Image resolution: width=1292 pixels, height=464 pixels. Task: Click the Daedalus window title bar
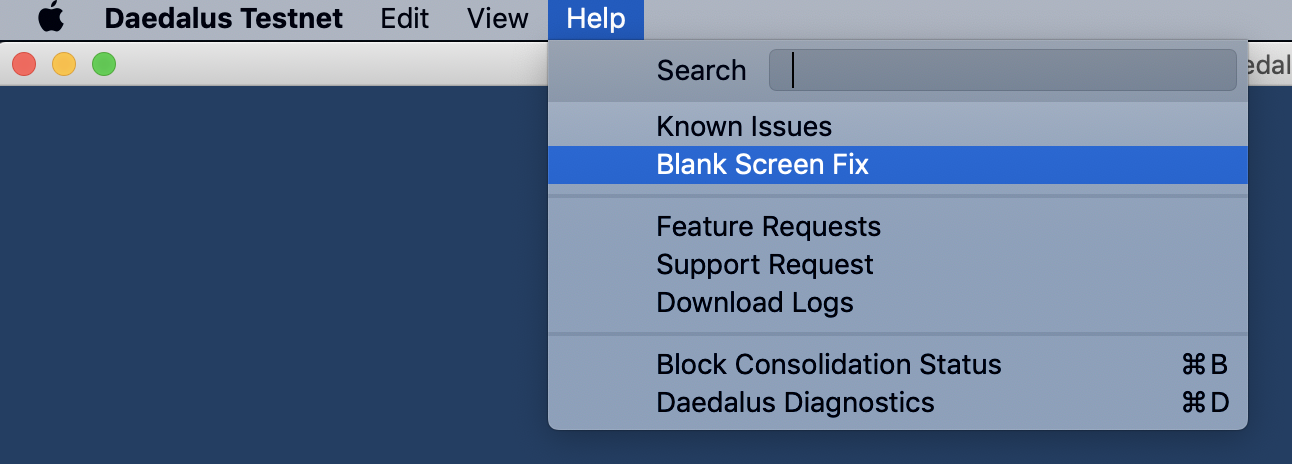(330, 65)
